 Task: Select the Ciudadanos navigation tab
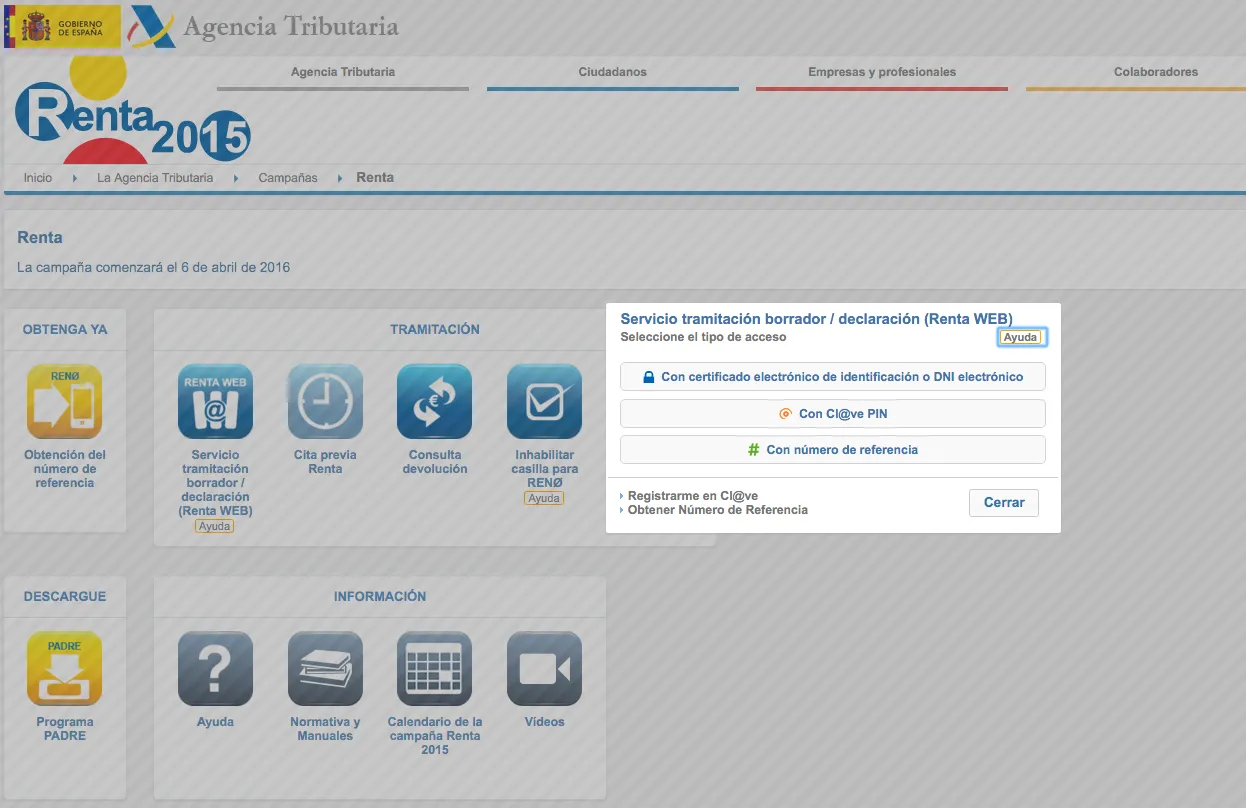tap(612, 72)
